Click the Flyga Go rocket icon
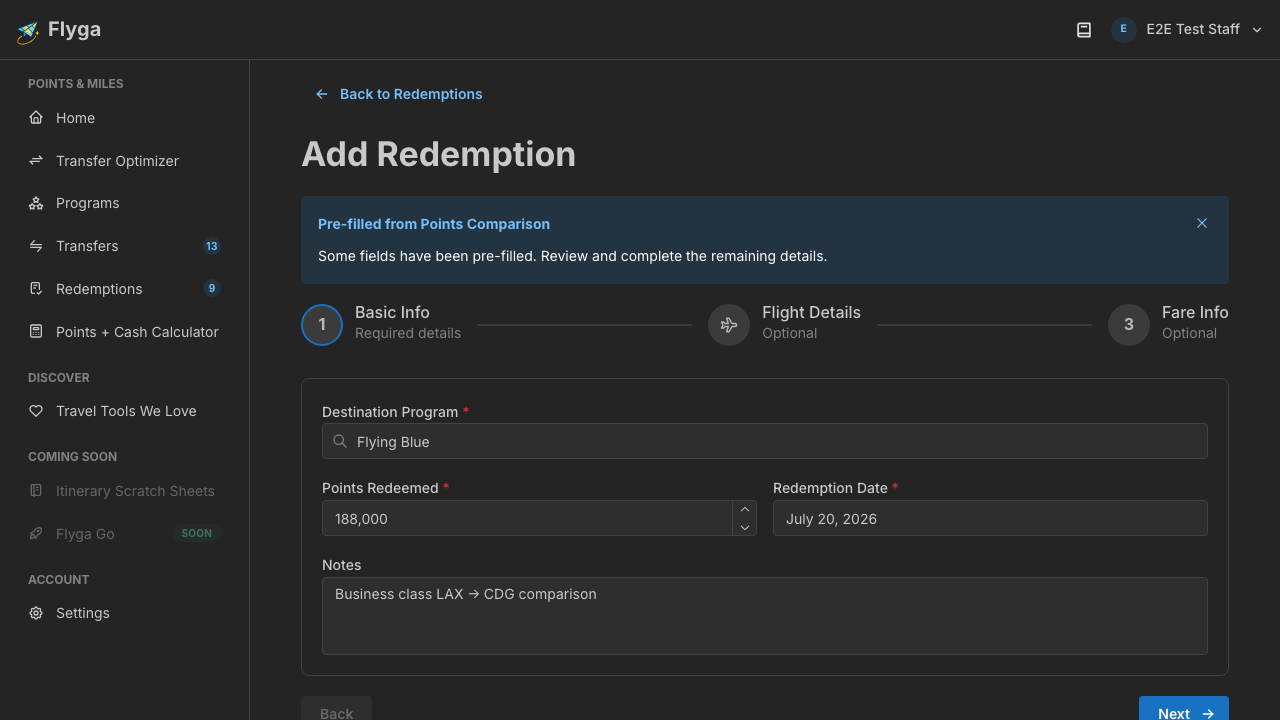The width and height of the screenshot is (1280, 720). point(36,534)
